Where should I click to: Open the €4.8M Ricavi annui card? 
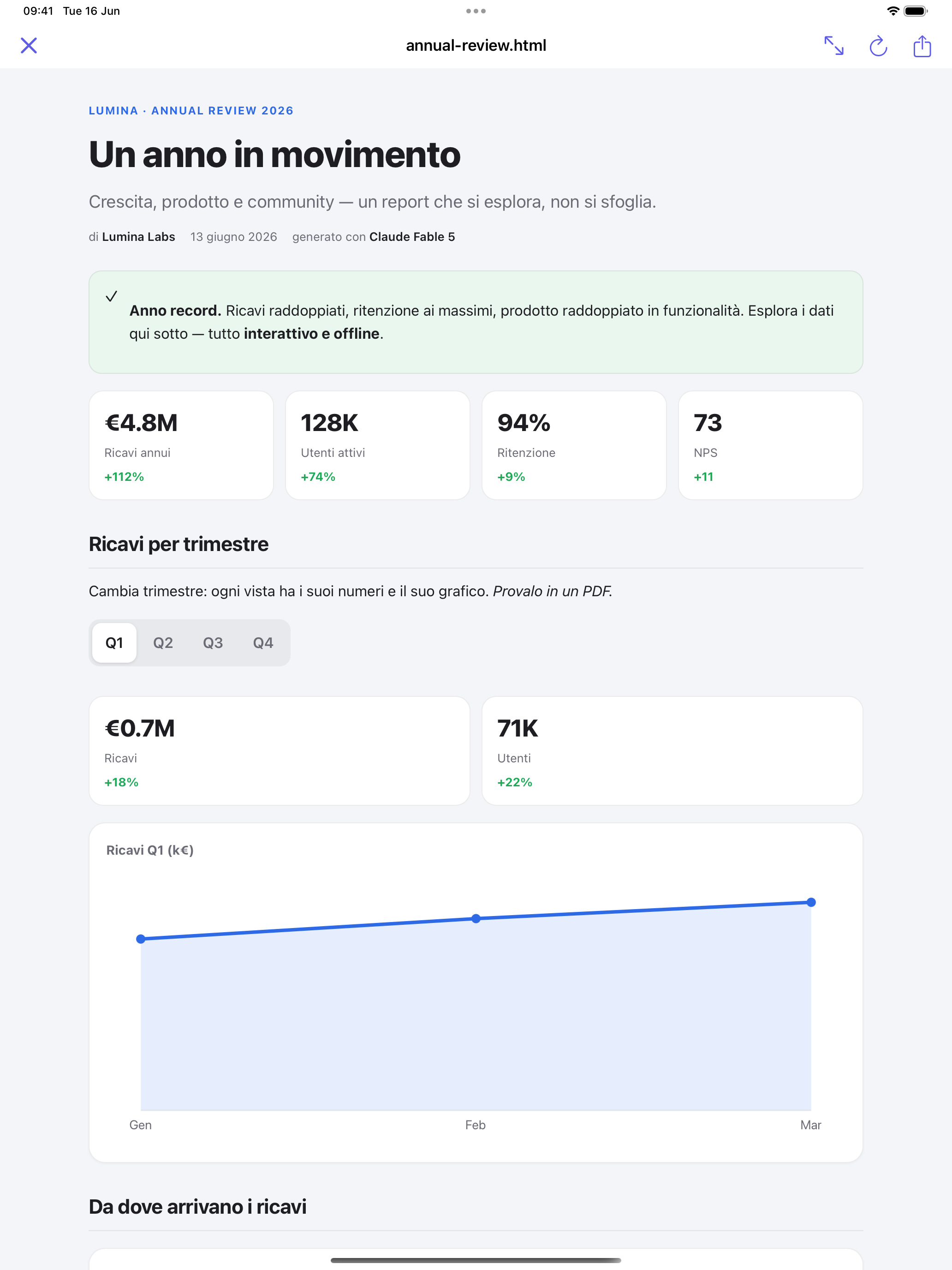(181, 445)
